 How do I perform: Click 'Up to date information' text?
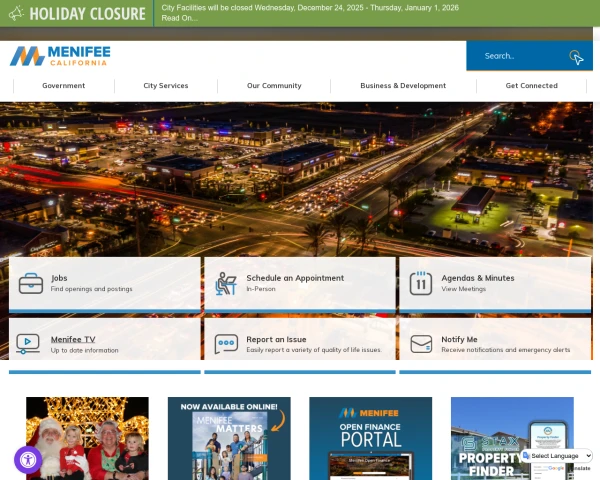85,350
